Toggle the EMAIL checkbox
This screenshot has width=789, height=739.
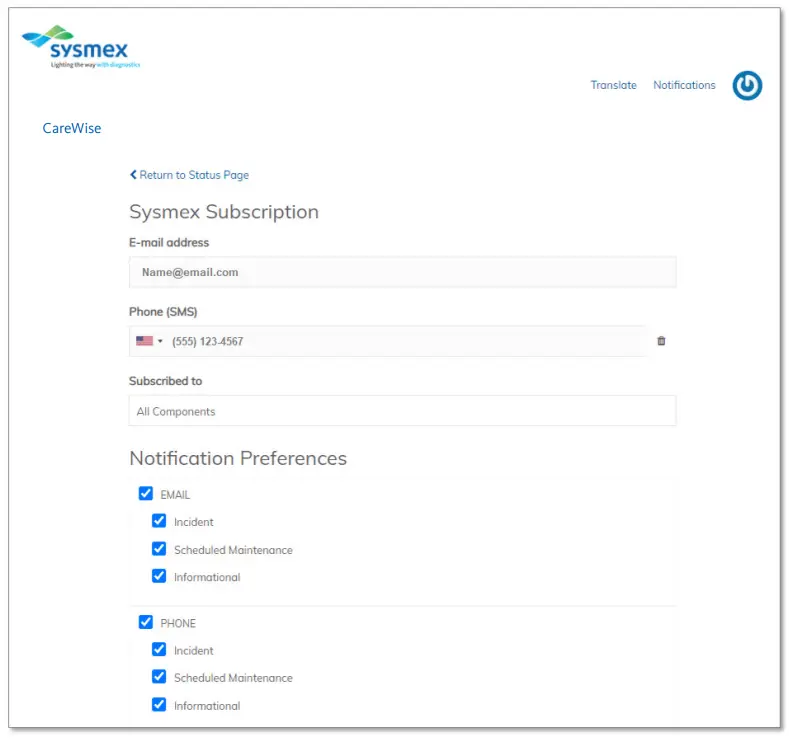pyautogui.click(x=146, y=494)
